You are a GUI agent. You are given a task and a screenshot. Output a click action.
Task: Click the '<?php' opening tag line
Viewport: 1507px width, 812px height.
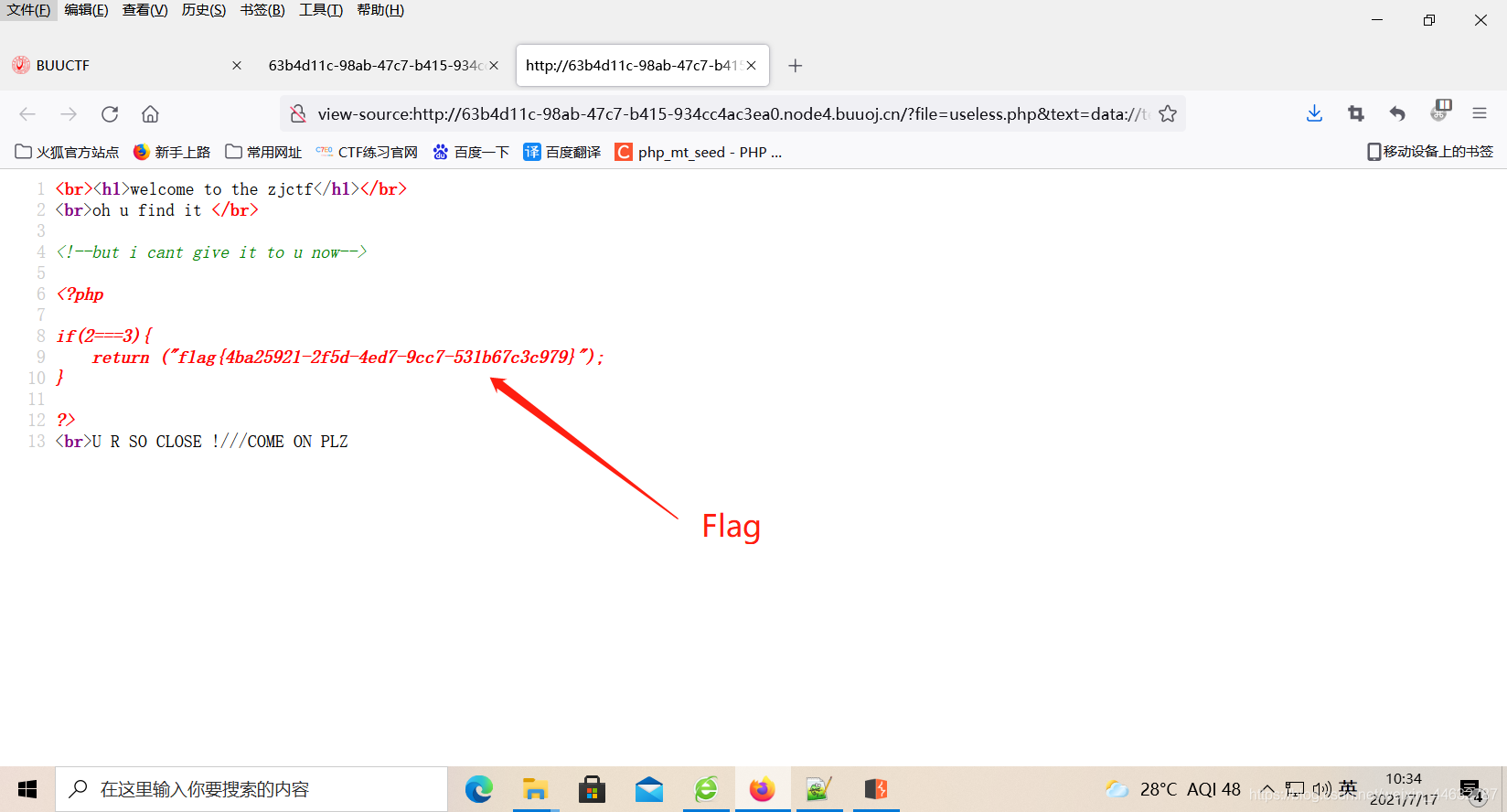point(80,294)
